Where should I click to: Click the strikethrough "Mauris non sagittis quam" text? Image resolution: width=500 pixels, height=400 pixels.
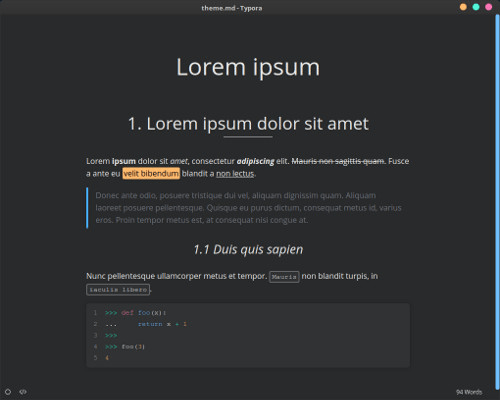(x=338, y=161)
